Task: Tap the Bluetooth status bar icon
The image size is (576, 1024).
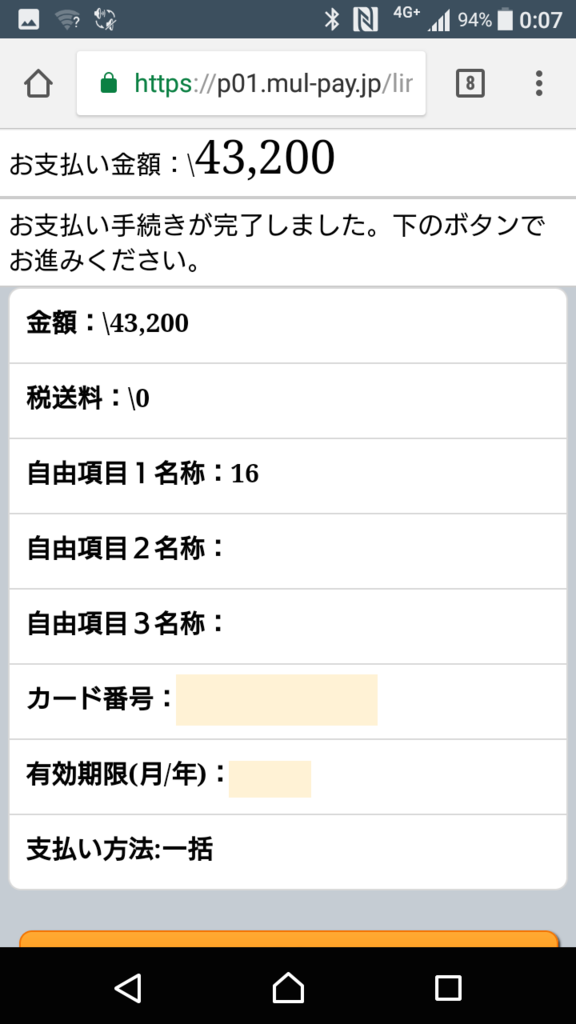Action: tap(332, 20)
